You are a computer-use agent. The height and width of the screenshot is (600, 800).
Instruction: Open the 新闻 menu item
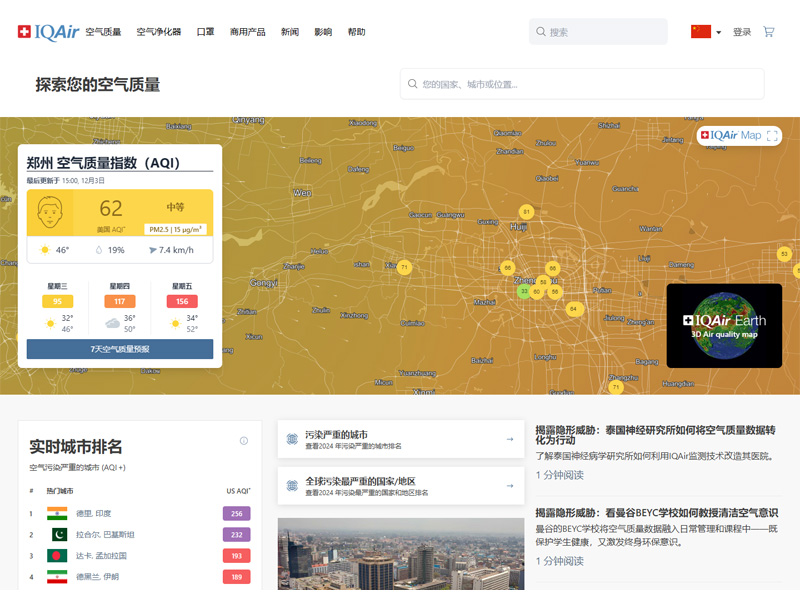(291, 31)
